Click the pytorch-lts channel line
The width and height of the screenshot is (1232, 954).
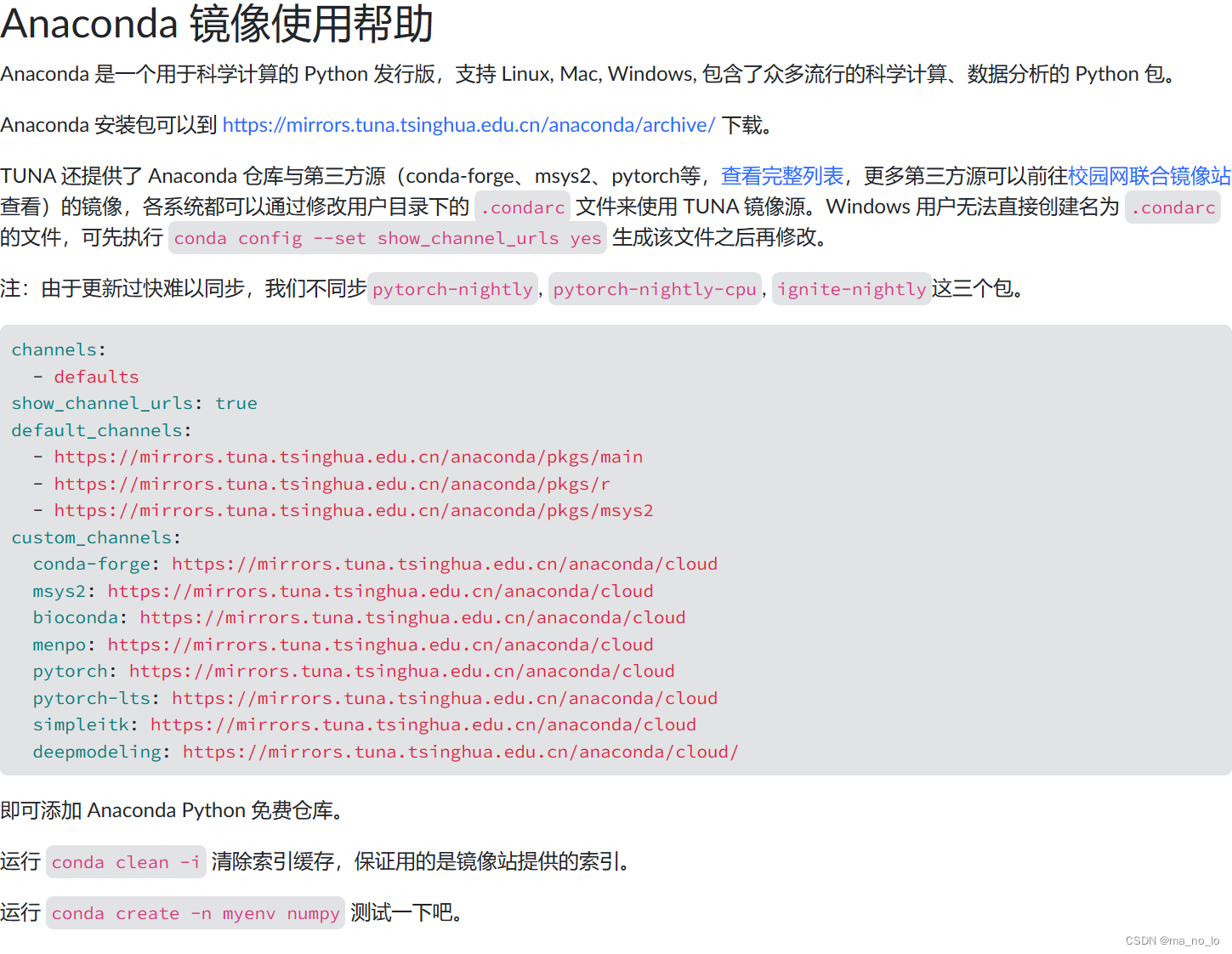(376, 698)
